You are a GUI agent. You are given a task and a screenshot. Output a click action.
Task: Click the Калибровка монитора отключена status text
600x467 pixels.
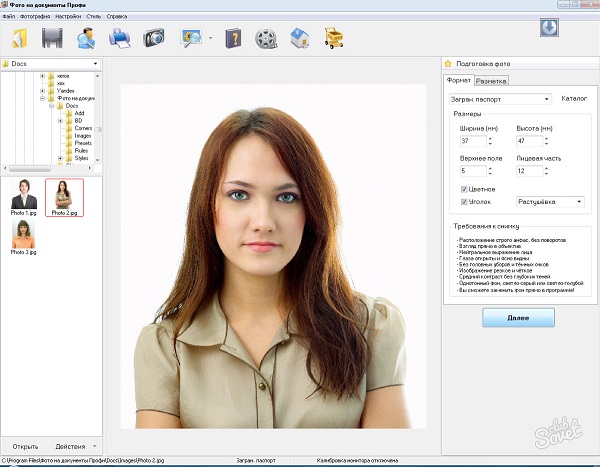pyautogui.click(x=357, y=460)
